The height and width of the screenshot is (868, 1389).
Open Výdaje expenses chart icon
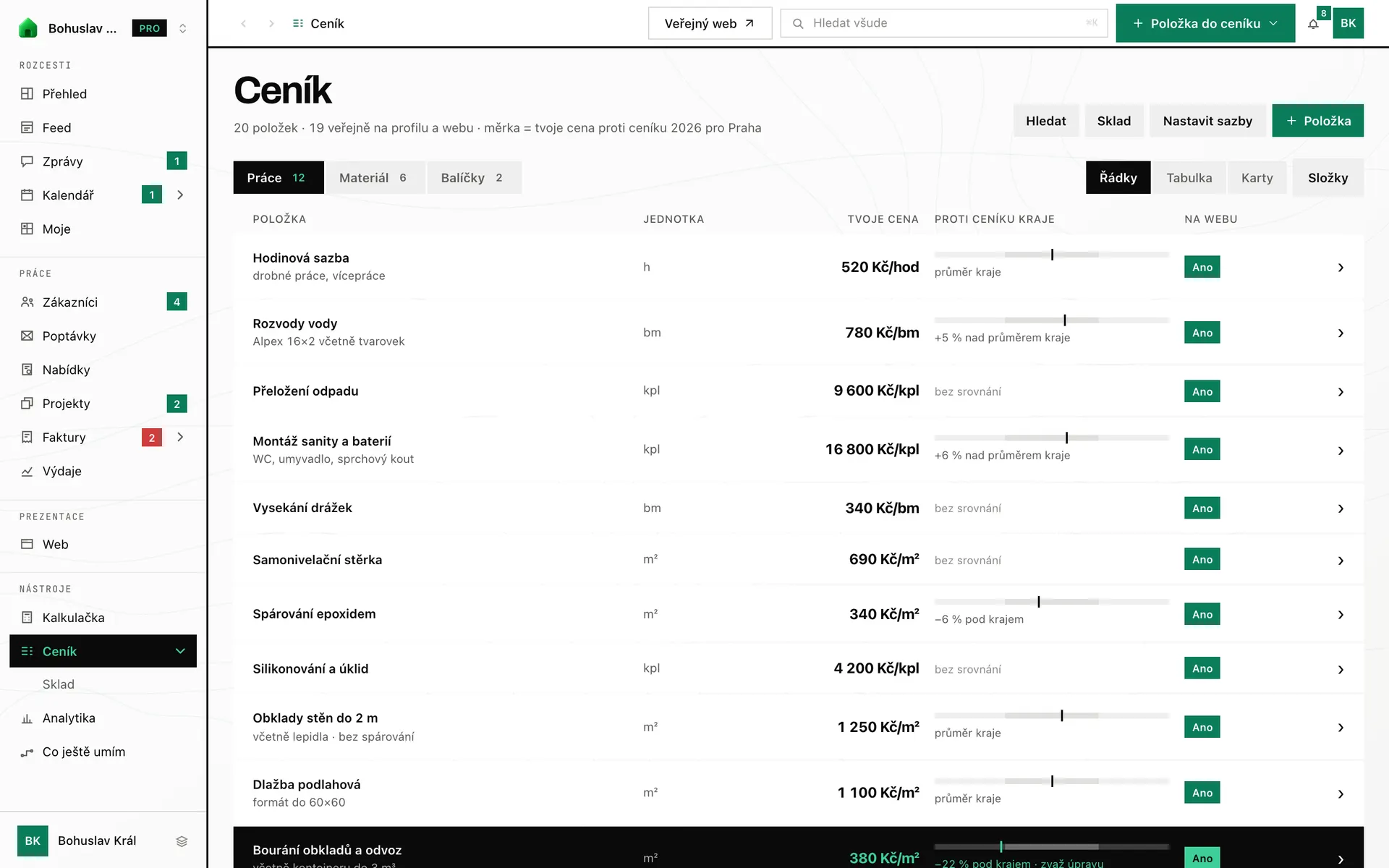(x=27, y=471)
